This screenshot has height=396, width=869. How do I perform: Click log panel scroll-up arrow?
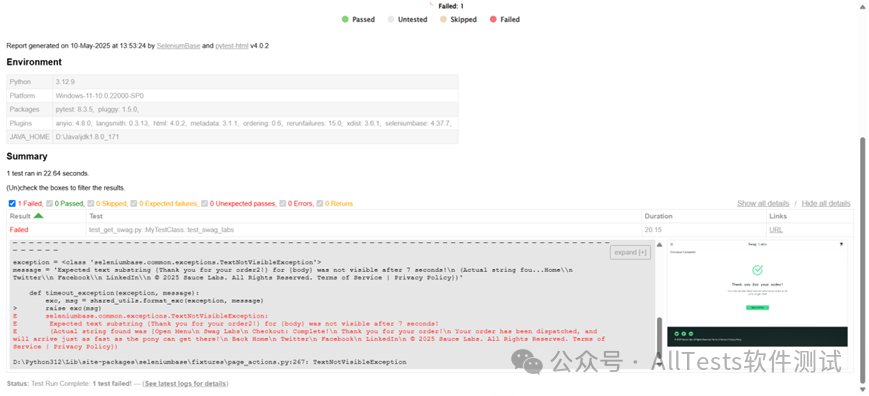coord(659,244)
